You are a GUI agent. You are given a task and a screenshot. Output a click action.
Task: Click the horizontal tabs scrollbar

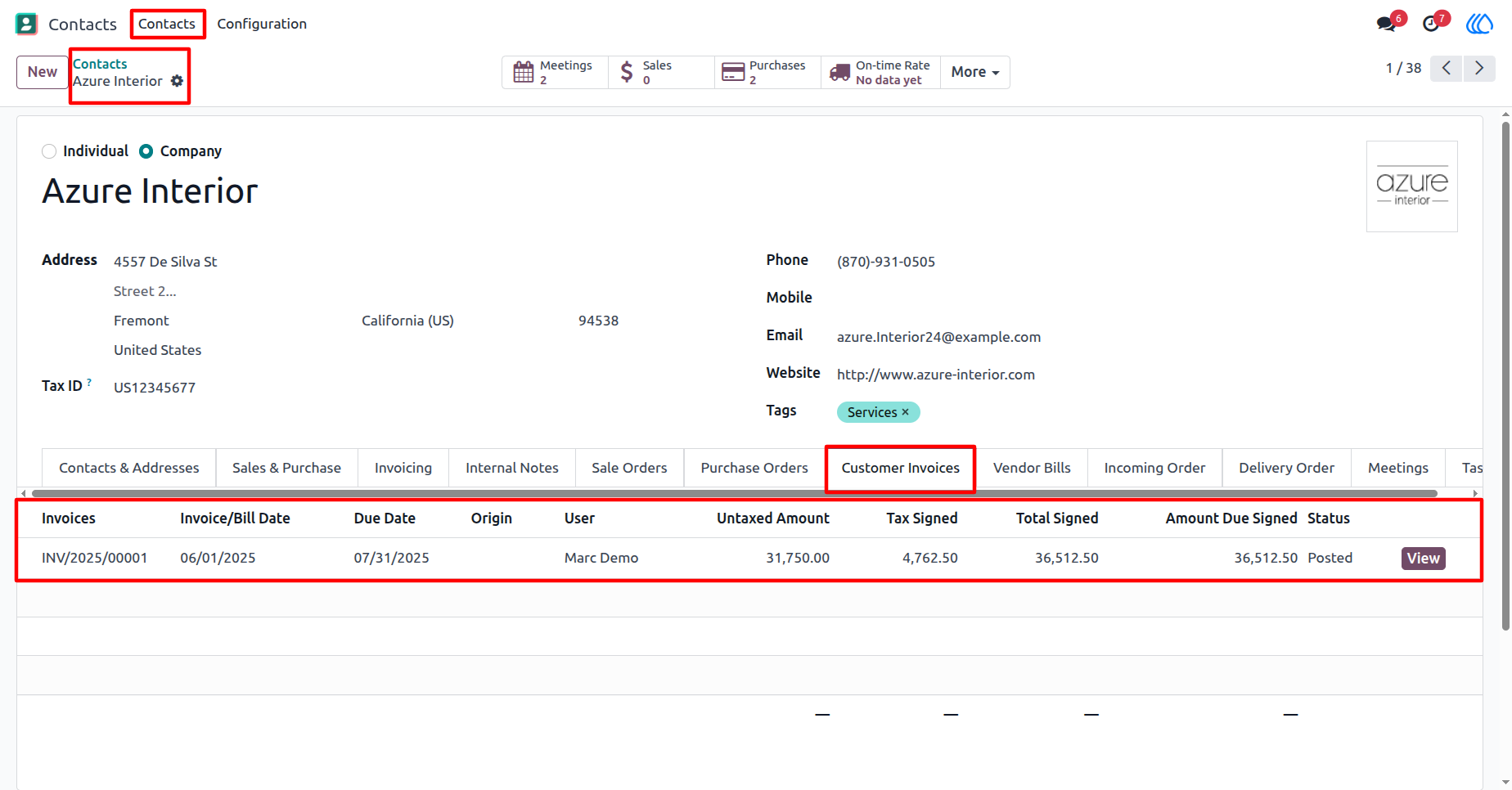click(734, 493)
